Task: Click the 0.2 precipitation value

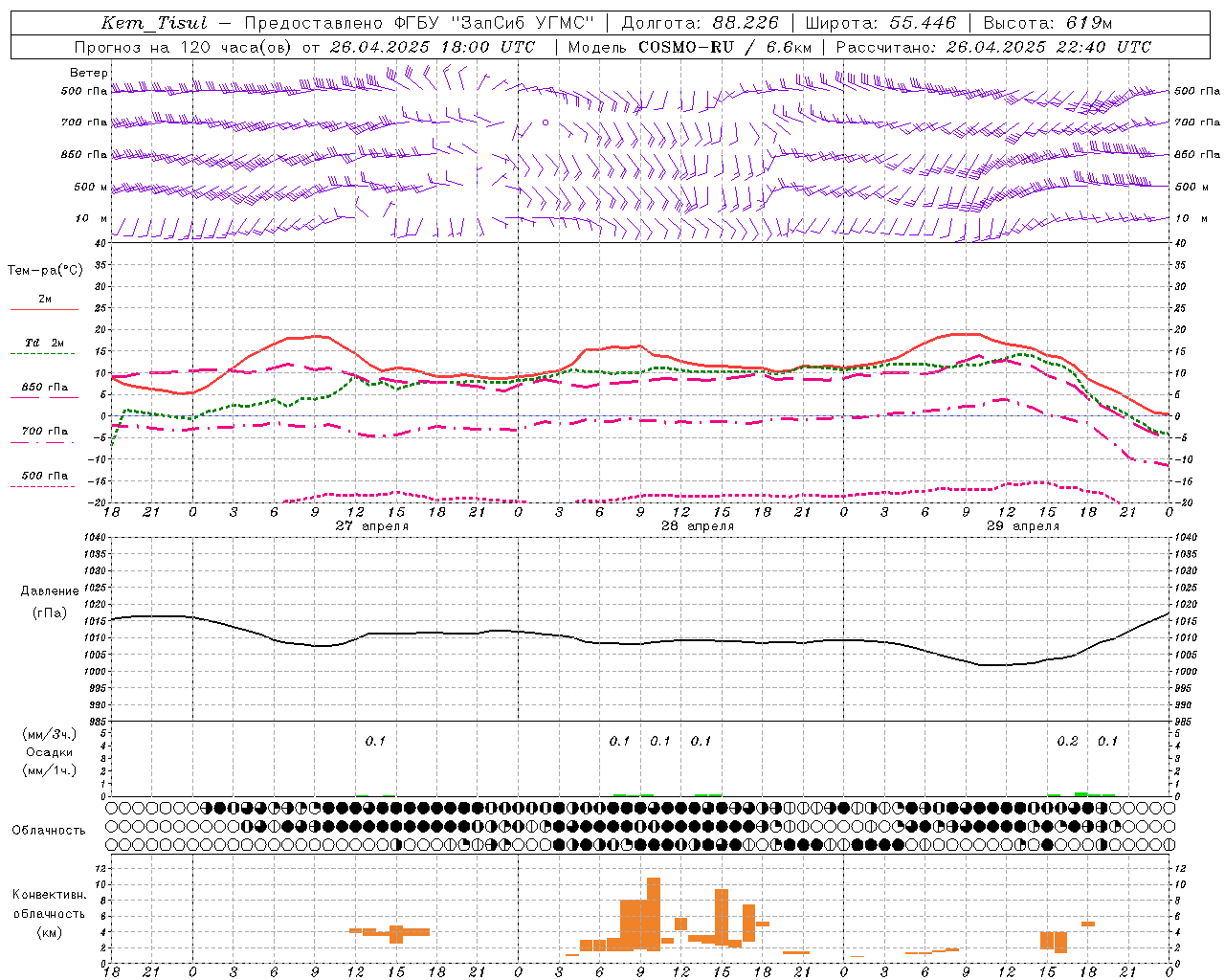Action: click(1067, 741)
